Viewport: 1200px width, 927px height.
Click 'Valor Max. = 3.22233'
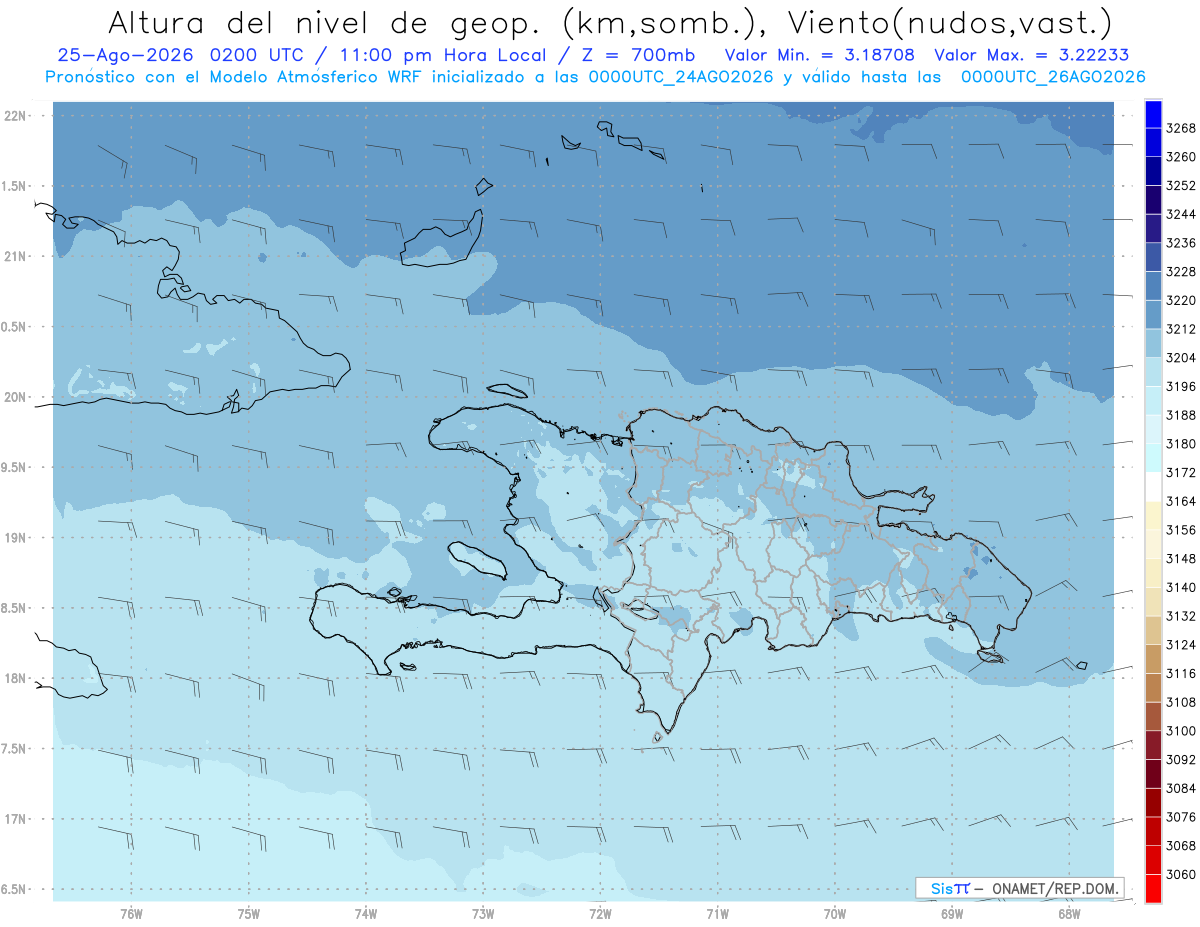(x=1032, y=56)
